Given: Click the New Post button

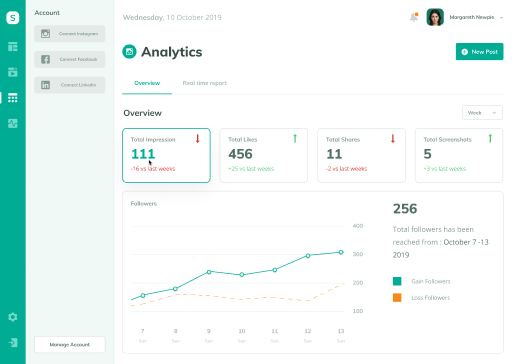Looking at the screenshot, I should point(479,52).
